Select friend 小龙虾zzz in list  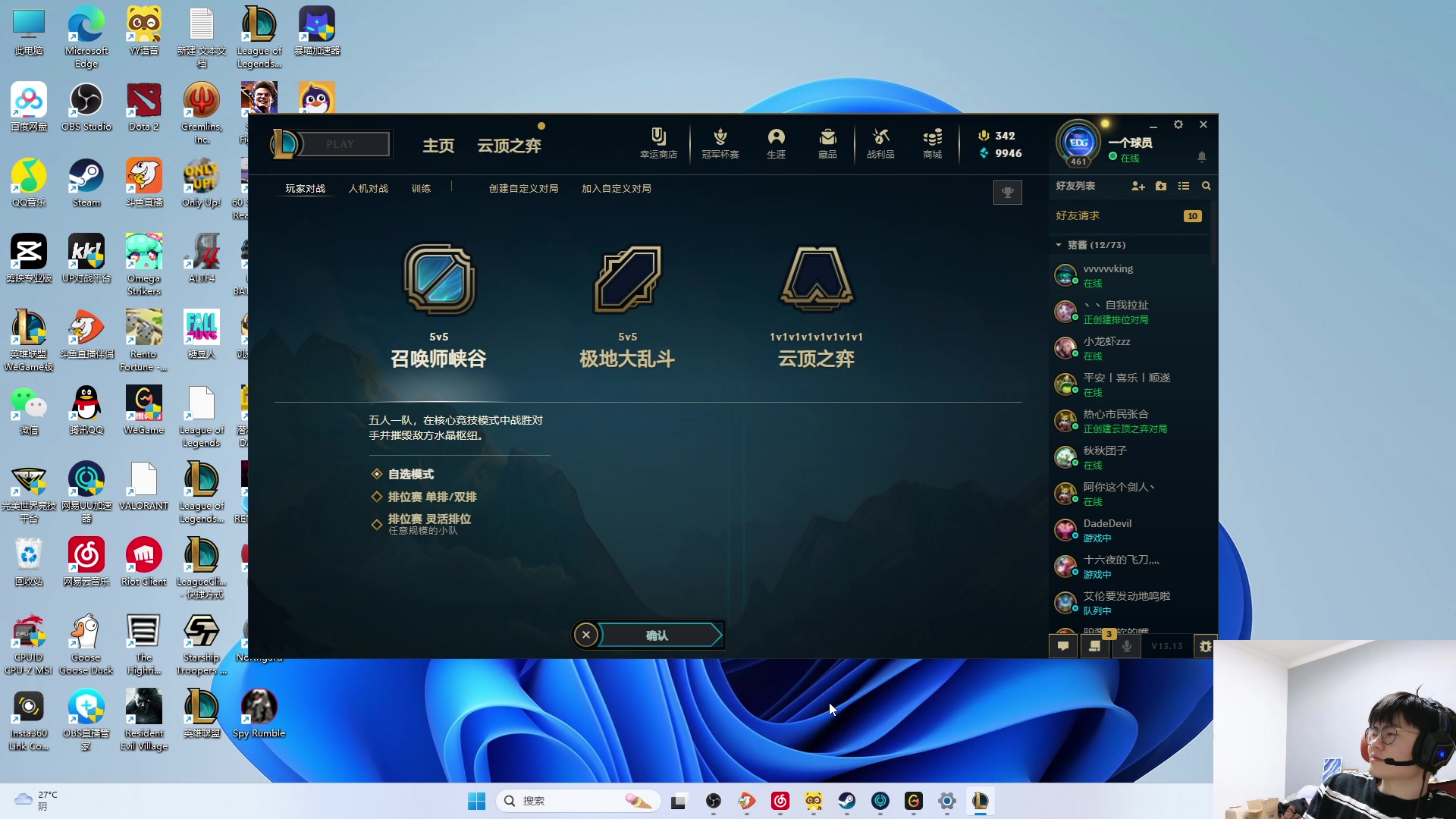pyautogui.click(x=1128, y=348)
